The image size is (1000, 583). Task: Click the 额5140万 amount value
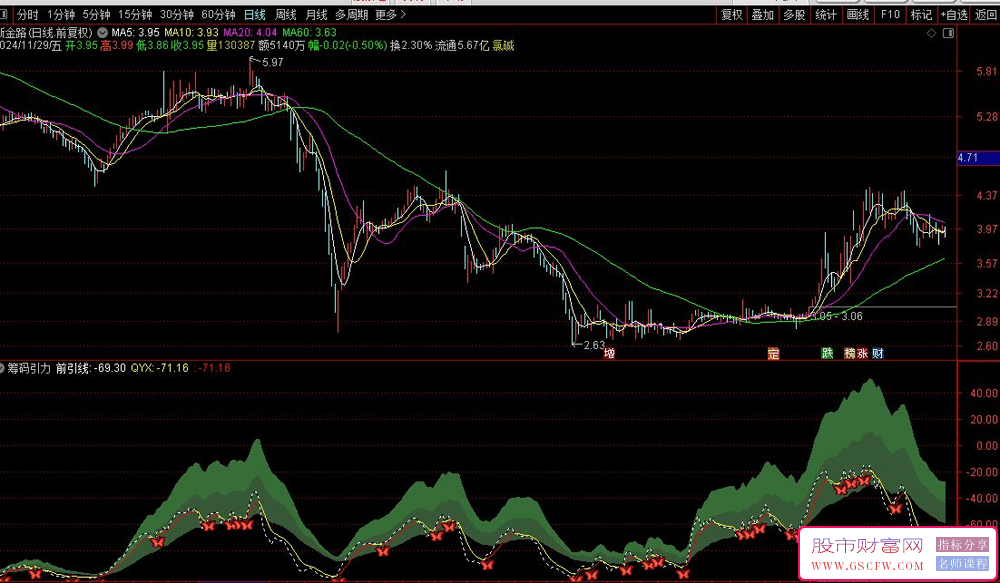(281, 46)
